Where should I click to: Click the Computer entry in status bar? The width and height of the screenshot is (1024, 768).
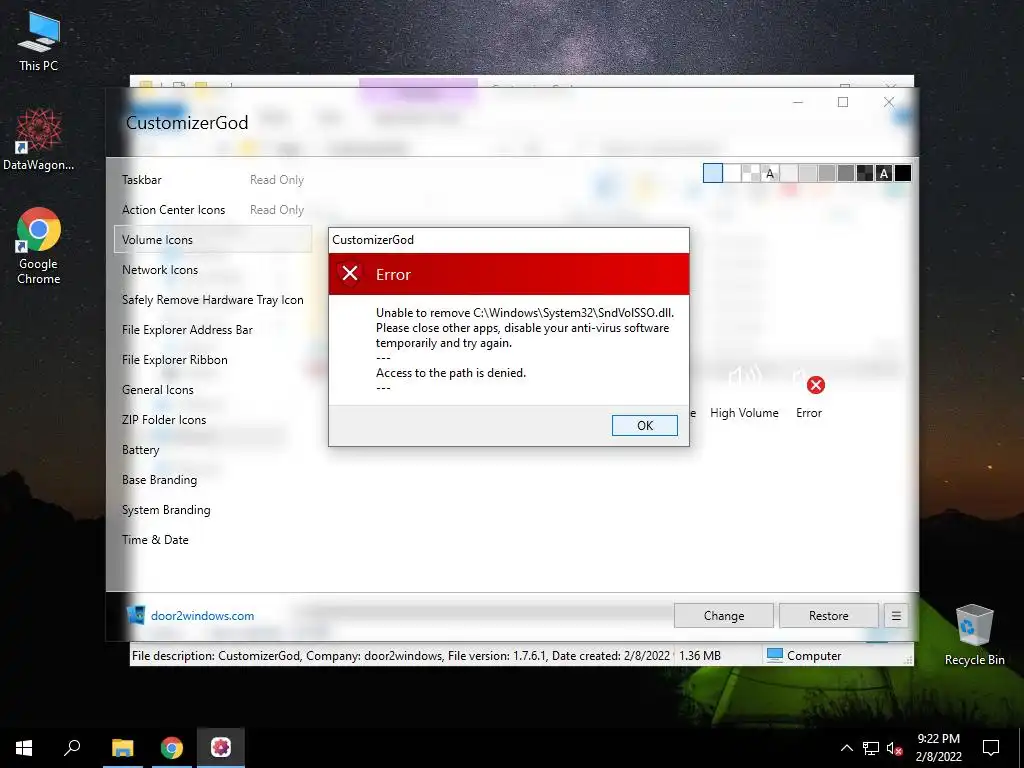(x=804, y=655)
